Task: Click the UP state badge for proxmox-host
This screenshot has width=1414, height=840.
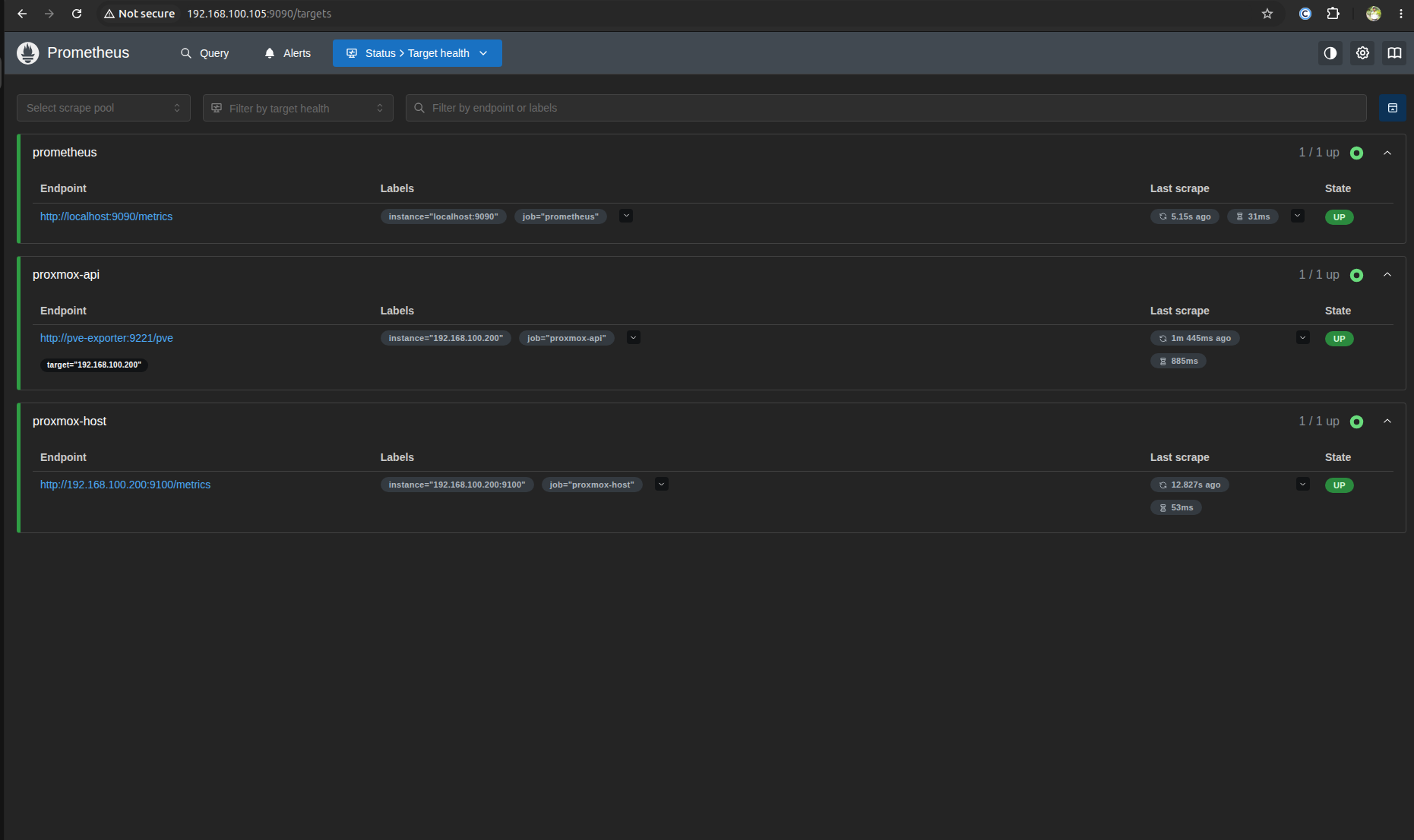Action: click(x=1340, y=485)
